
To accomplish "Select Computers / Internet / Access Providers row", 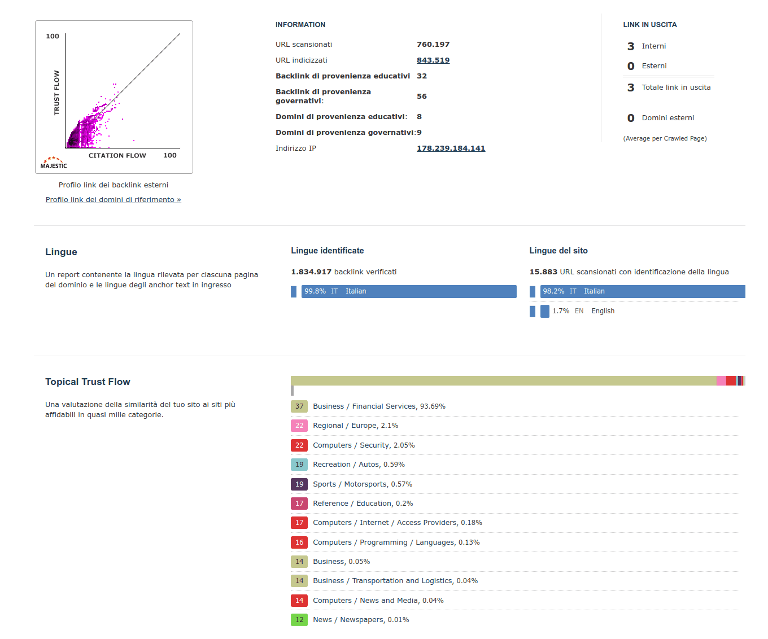I will pyautogui.click(x=397, y=523).
